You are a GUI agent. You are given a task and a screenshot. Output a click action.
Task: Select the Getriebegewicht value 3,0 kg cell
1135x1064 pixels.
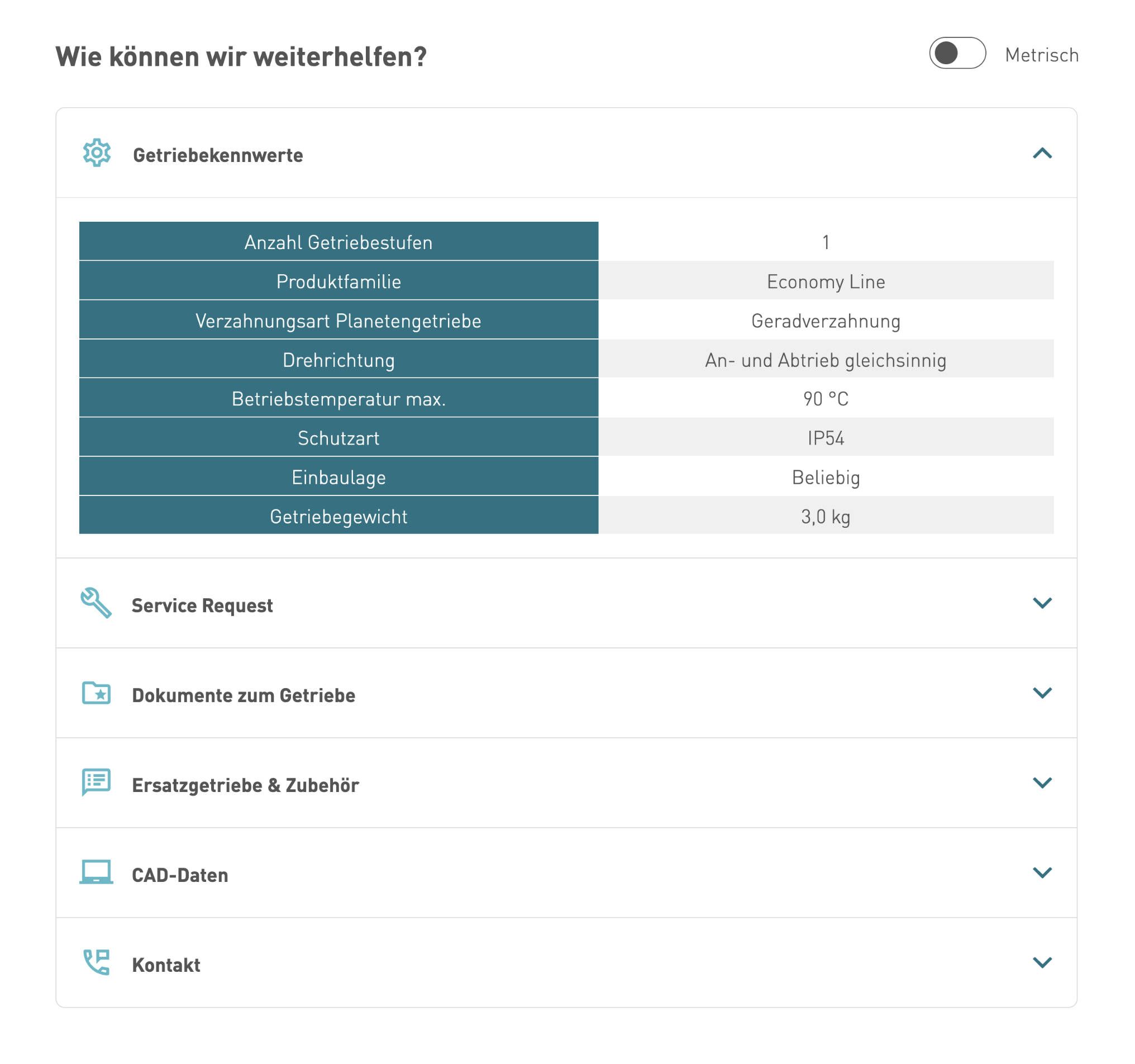pos(826,516)
